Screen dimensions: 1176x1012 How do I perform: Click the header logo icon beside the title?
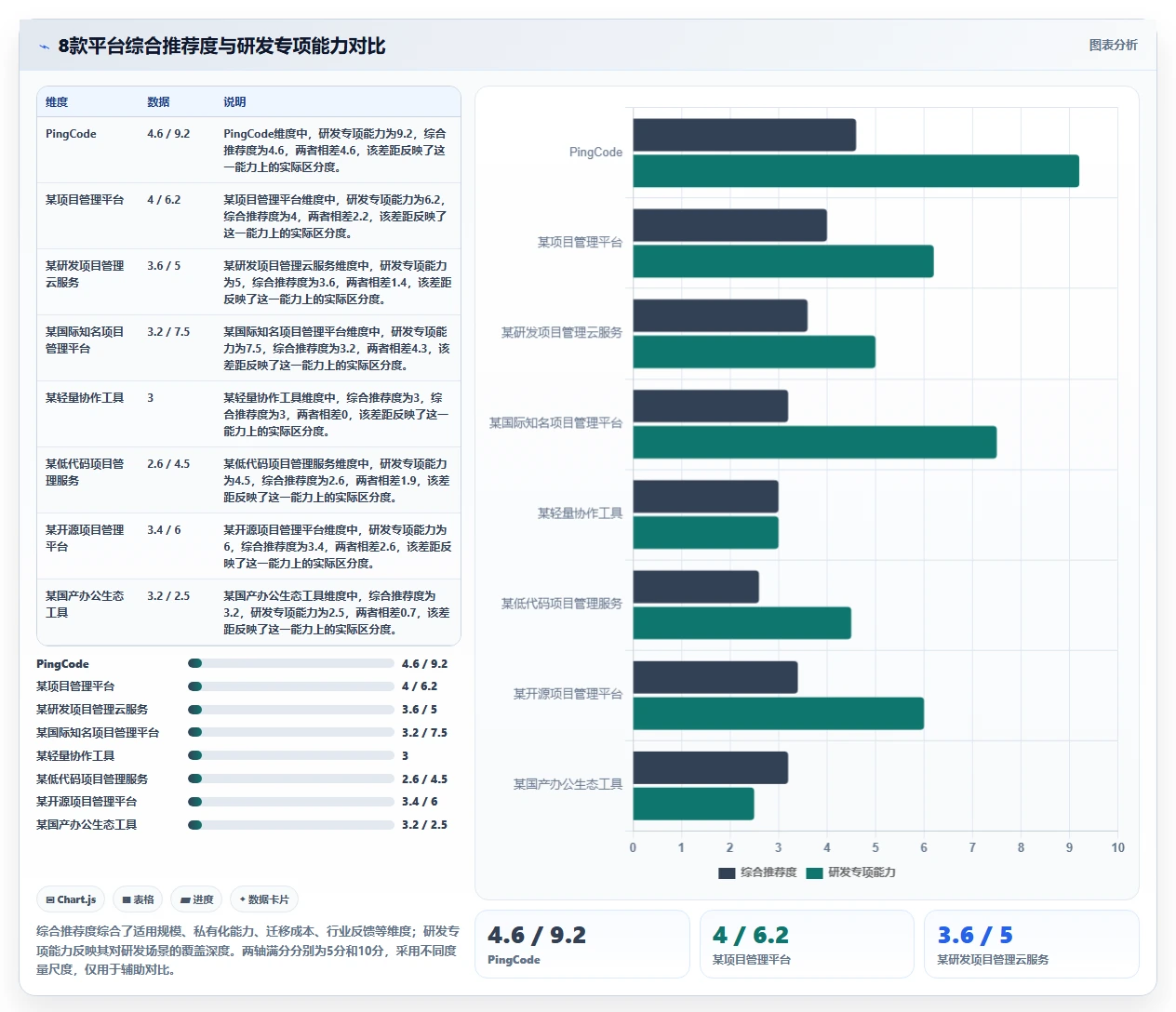pos(45,47)
